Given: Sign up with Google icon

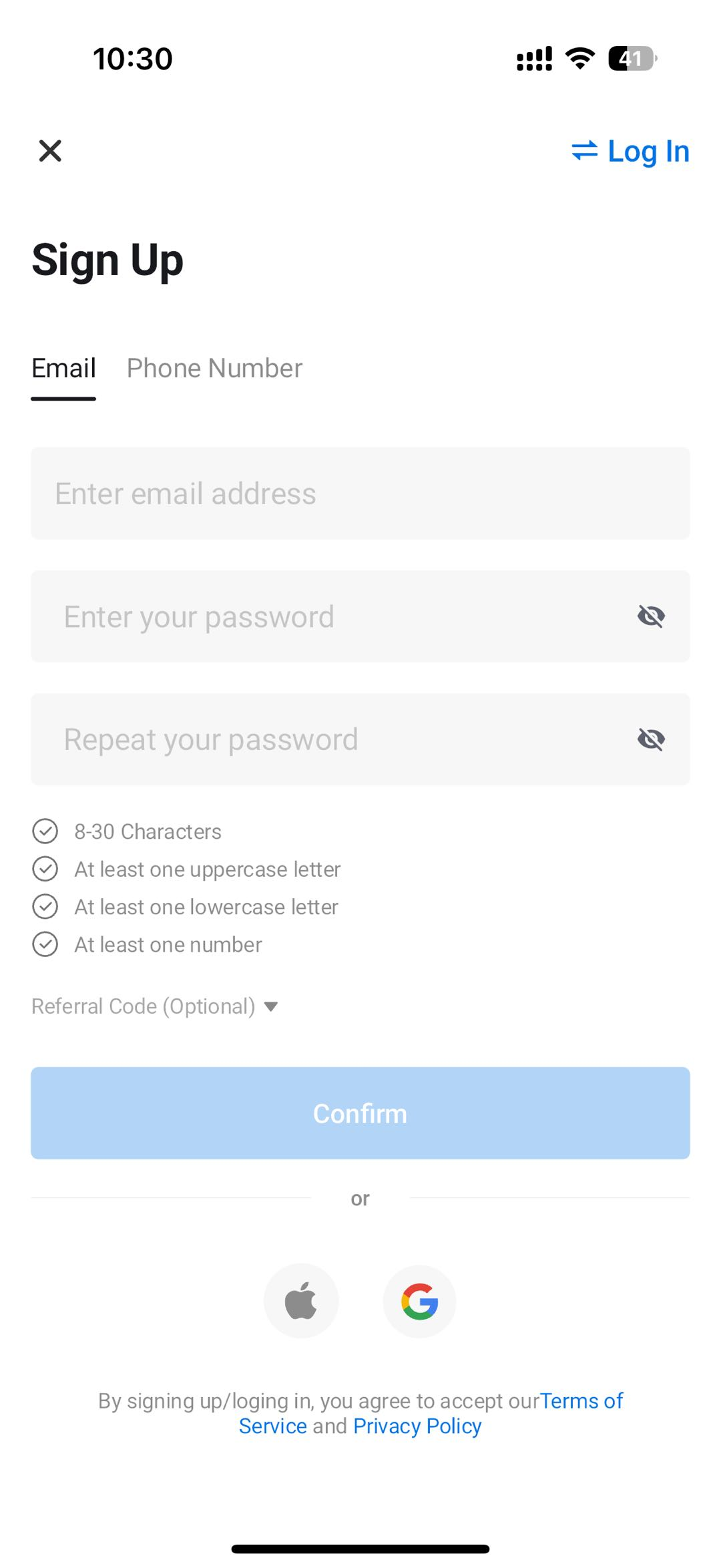Looking at the screenshot, I should click(419, 1301).
